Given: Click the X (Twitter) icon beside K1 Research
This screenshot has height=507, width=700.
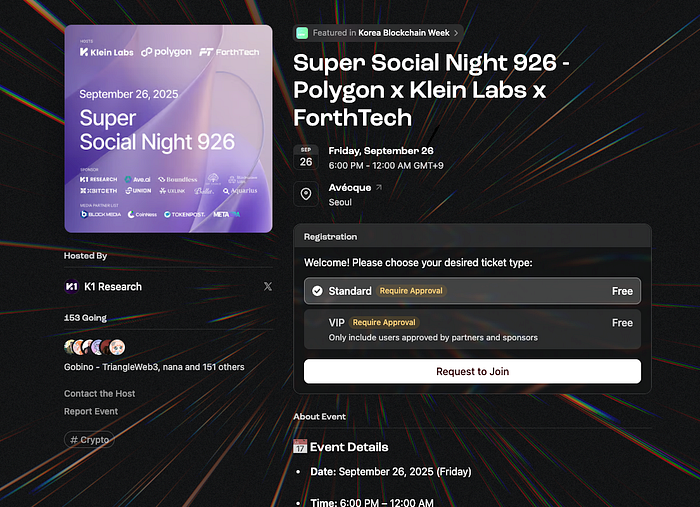Looking at the screenshot, I should pos(267,287).
